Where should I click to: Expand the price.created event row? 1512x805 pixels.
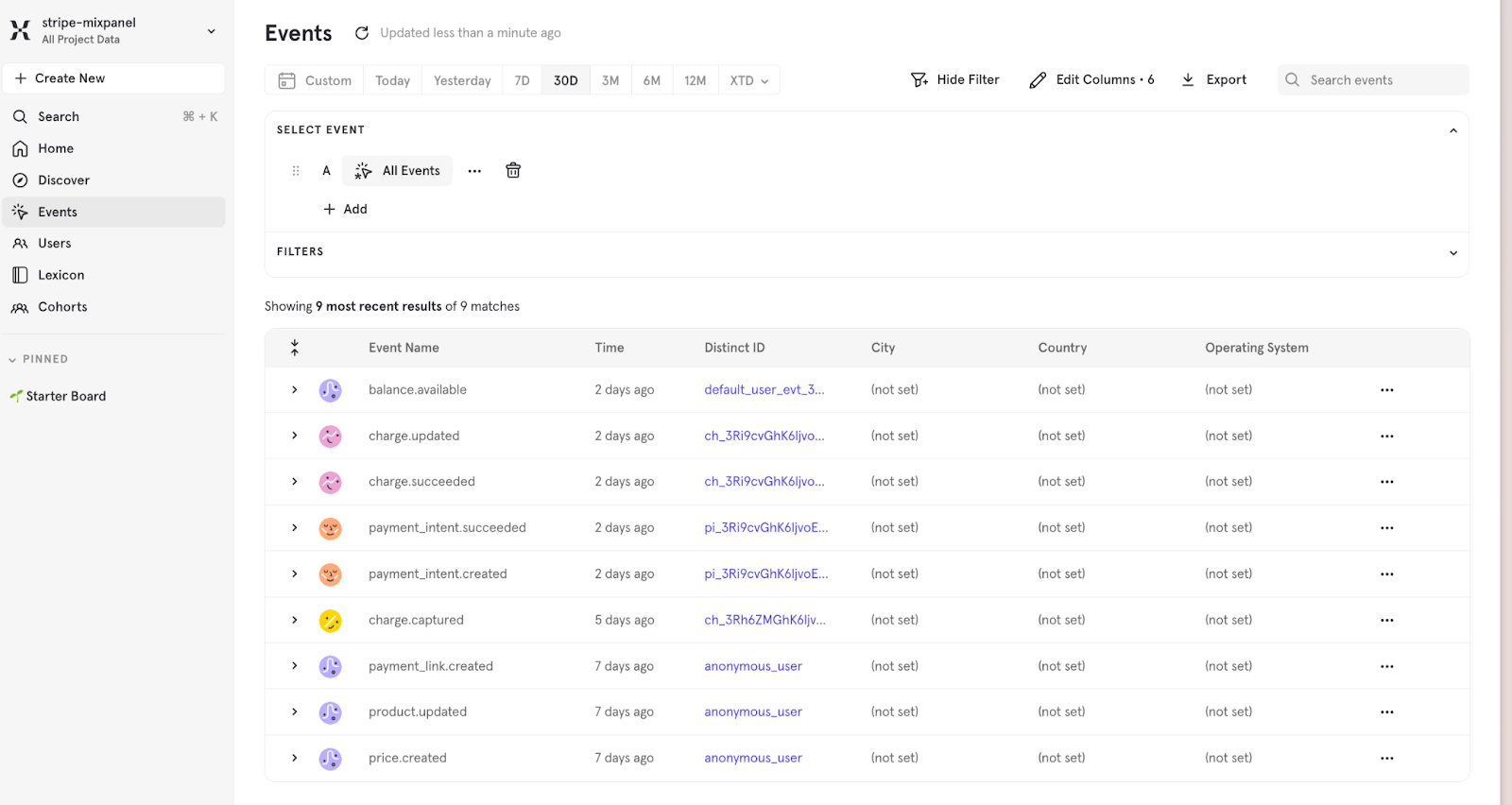coord(295,758)
